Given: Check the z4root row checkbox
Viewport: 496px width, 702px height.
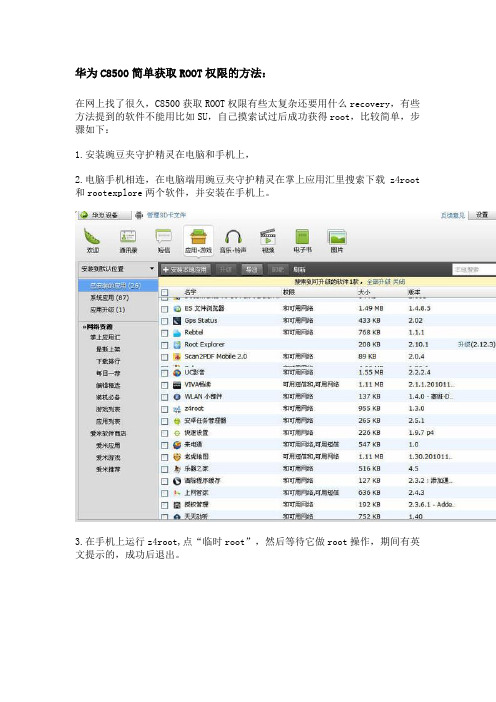Looking at the screenshot, I should 165,409.
